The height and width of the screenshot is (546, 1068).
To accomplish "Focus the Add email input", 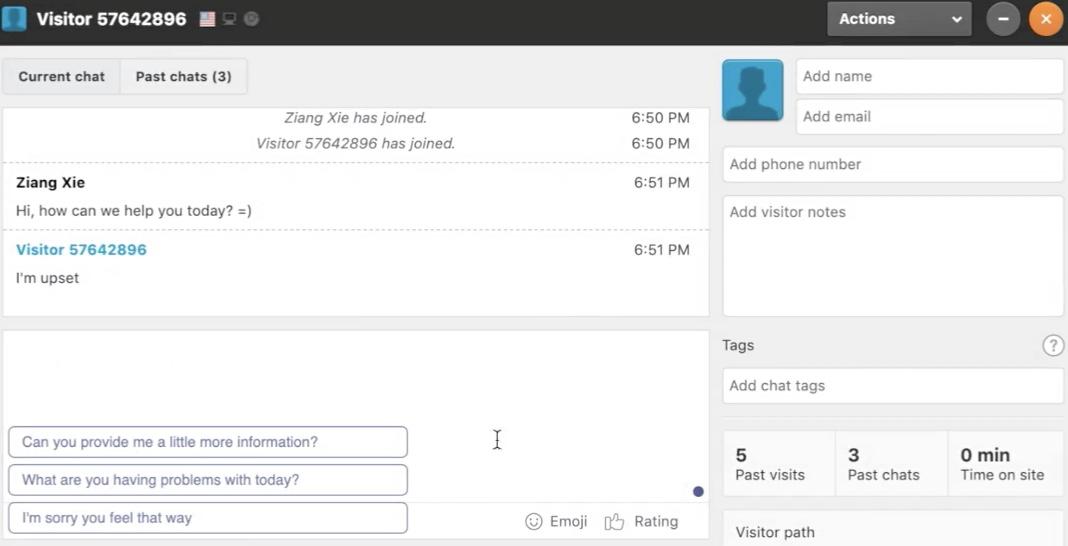I will [929, 116].
